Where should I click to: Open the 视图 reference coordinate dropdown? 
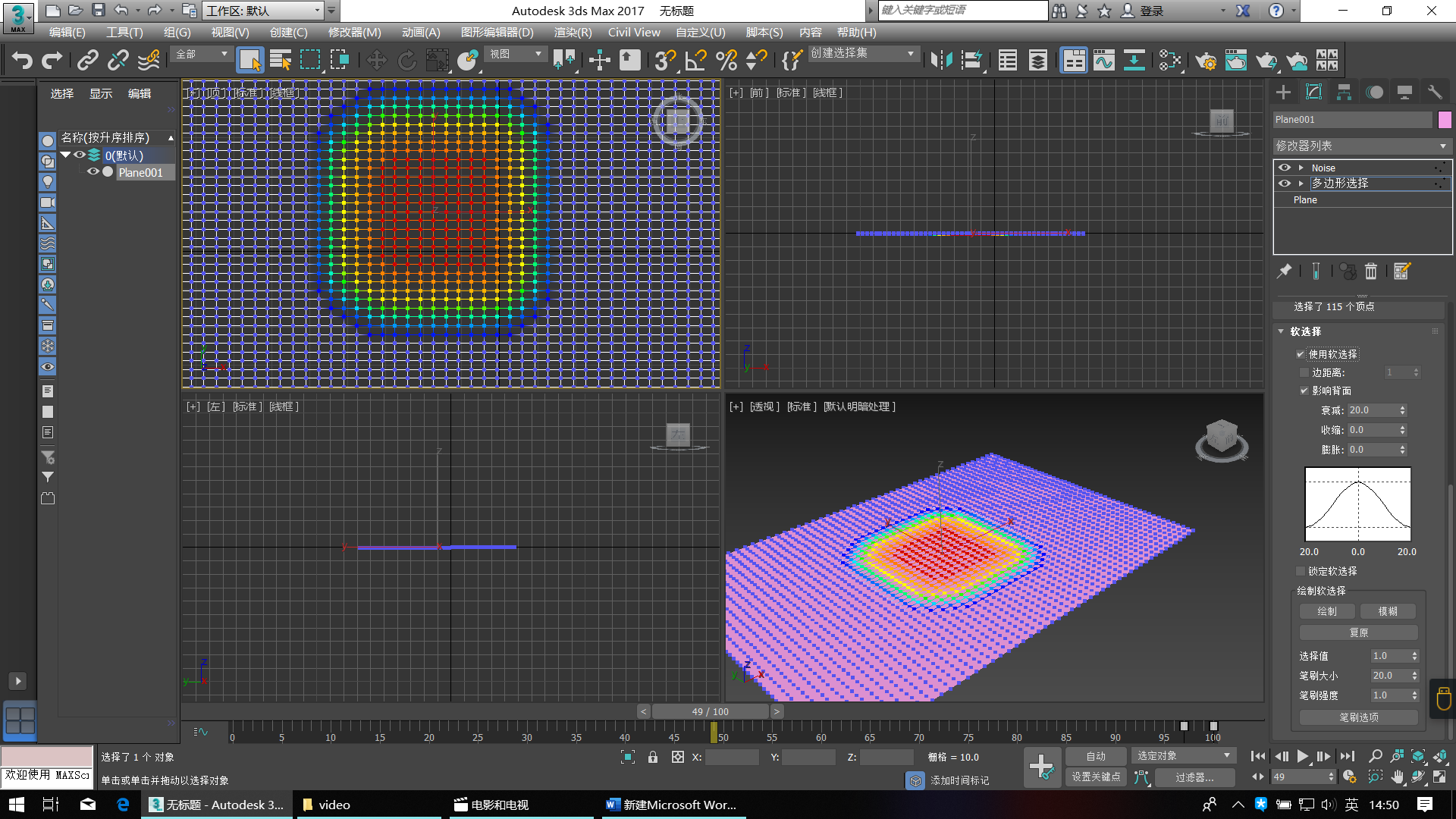pos(516,54)
